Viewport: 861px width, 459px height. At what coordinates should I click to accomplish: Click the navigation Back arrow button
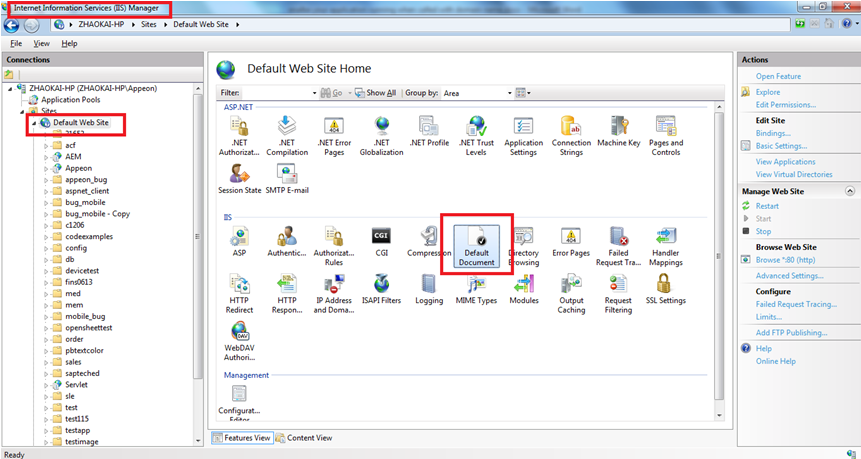(12, 25)
